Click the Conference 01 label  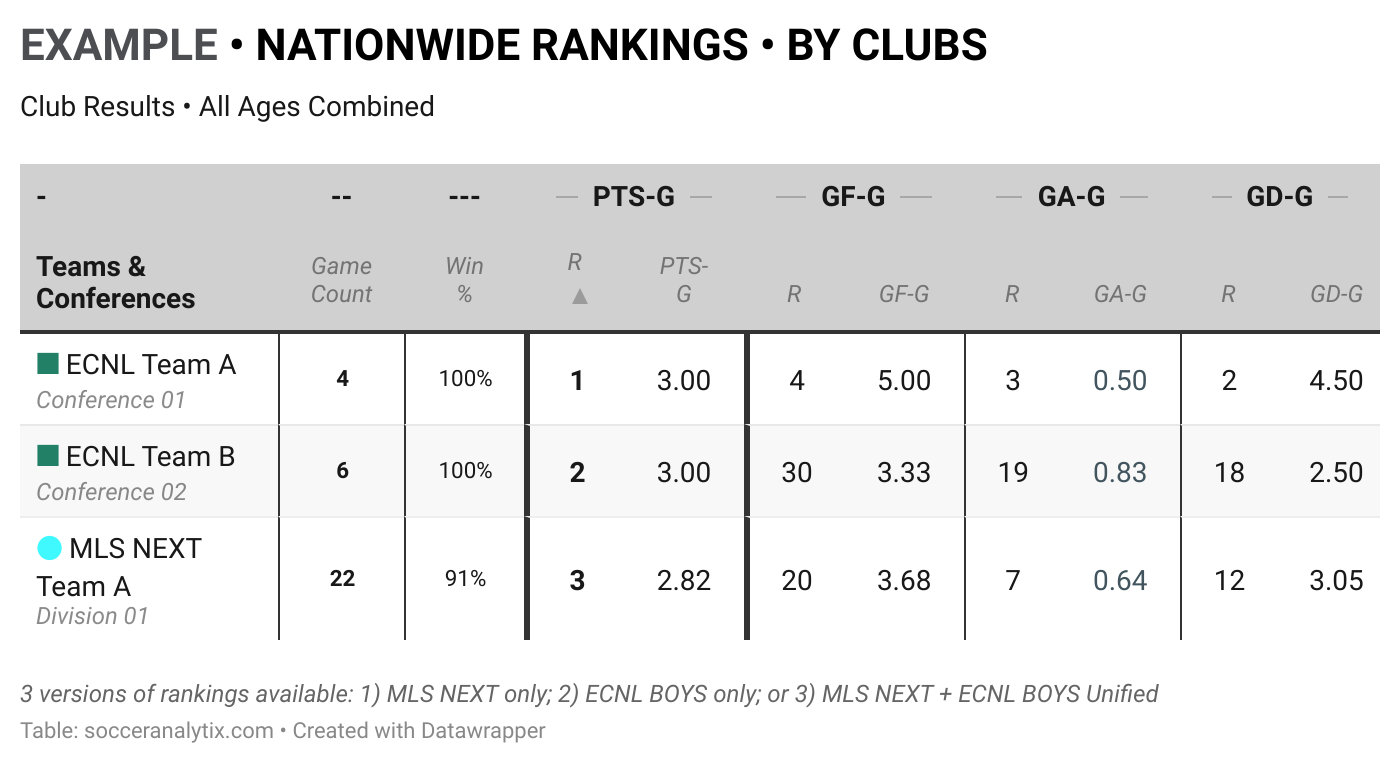[x=111, y=400]
